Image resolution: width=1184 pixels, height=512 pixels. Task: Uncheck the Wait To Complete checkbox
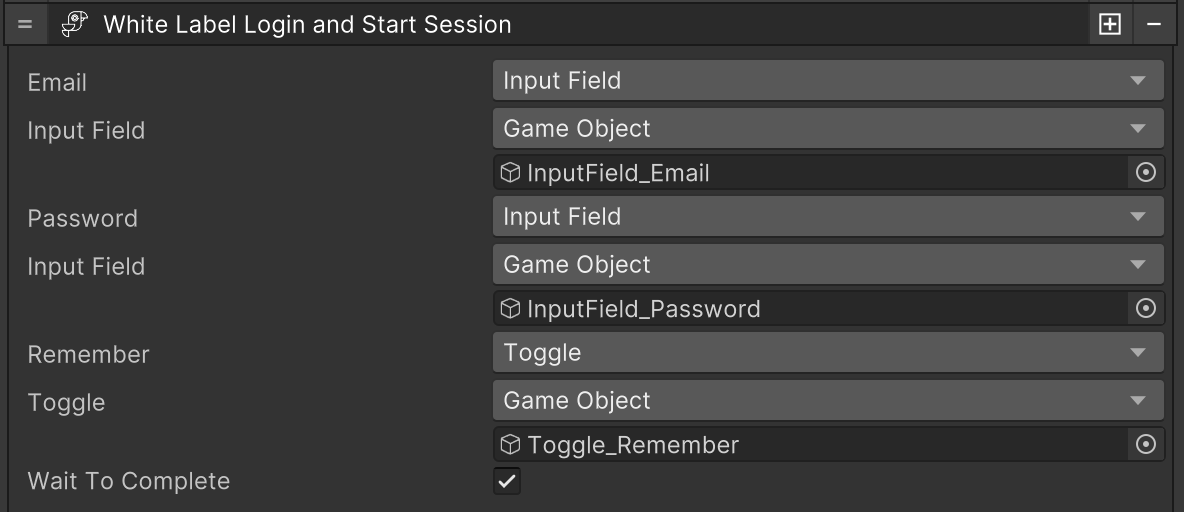click(508, 481)
